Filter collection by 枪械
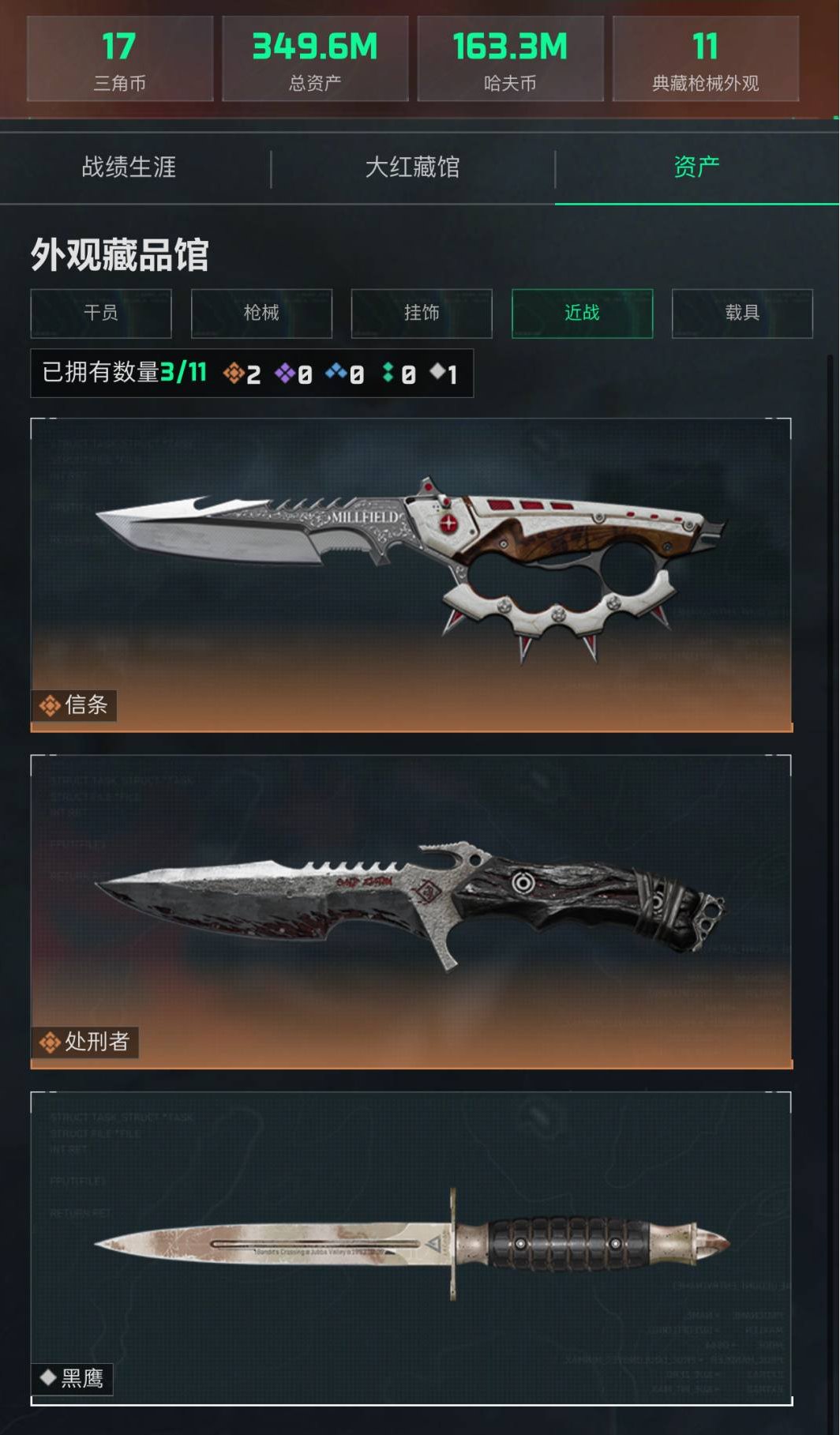This screenshot has width=840, height=1435. click(261, 314)
